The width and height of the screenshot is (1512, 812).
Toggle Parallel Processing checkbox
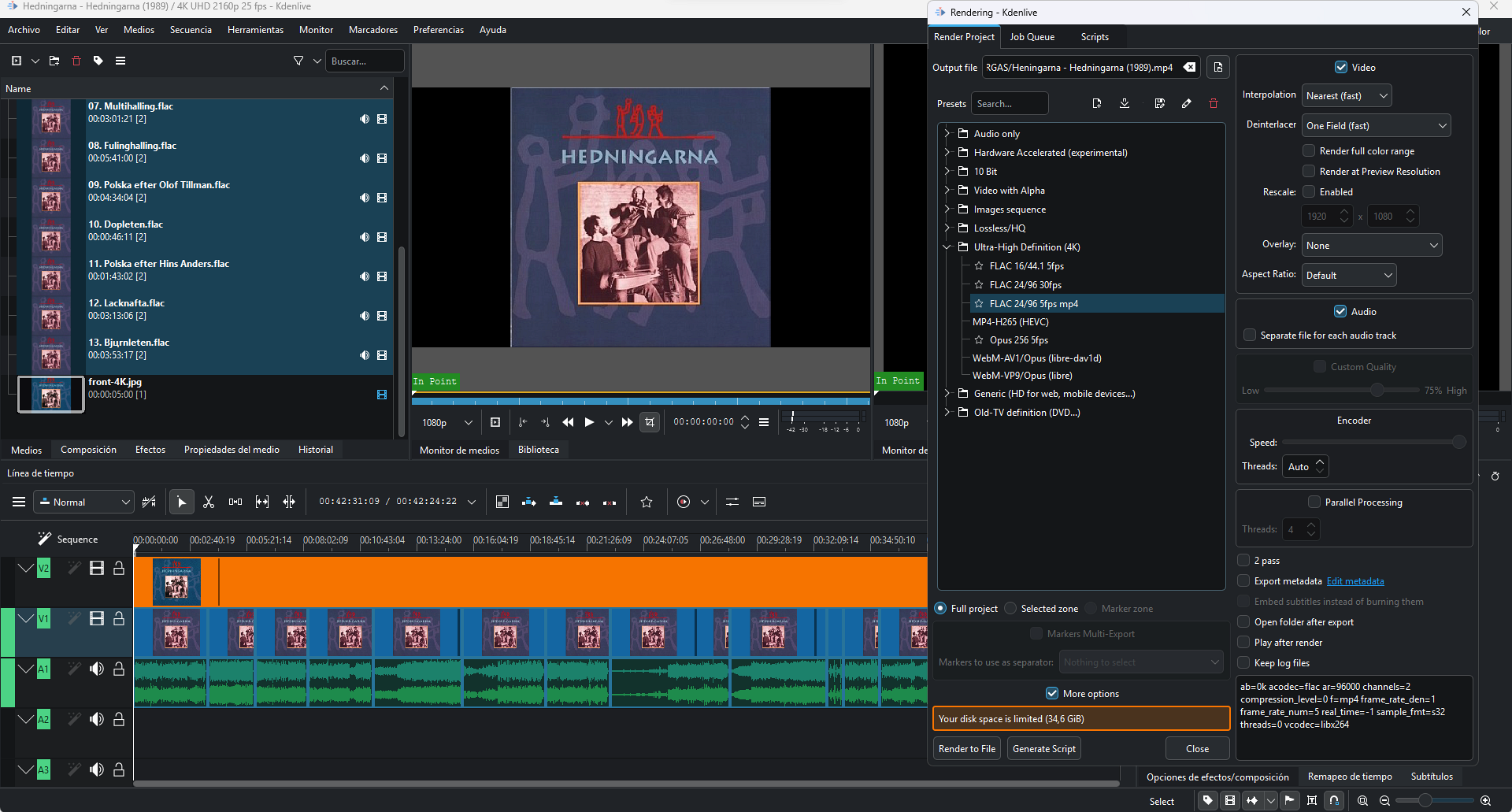pos(1314,502)
